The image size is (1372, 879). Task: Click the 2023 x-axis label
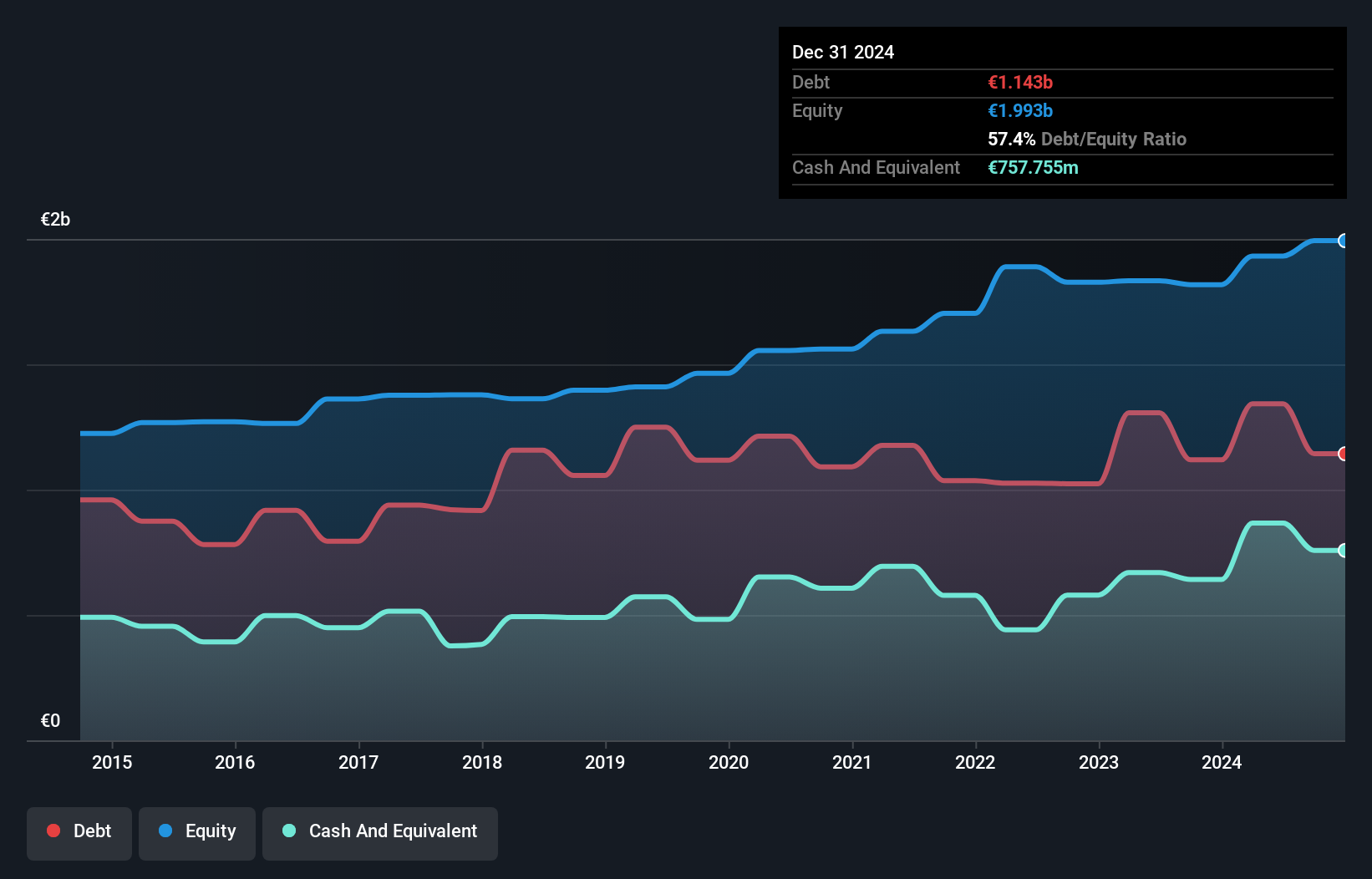pos(1099,762)
